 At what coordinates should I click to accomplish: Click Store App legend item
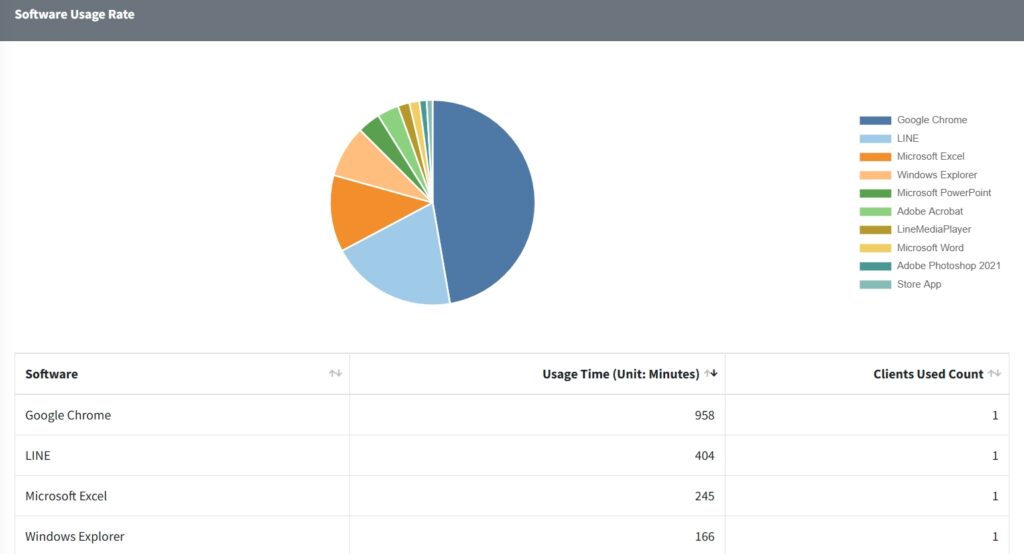point(901,284)
